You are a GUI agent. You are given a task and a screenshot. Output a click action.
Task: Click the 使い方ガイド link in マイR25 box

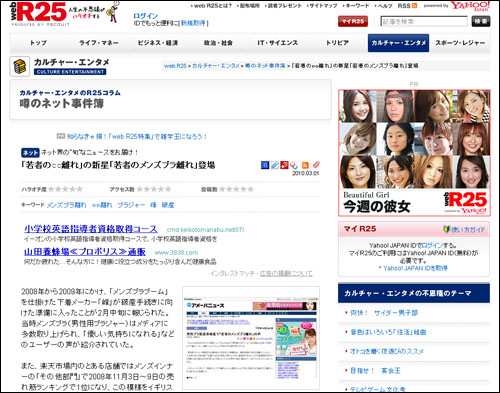point(468,229)
